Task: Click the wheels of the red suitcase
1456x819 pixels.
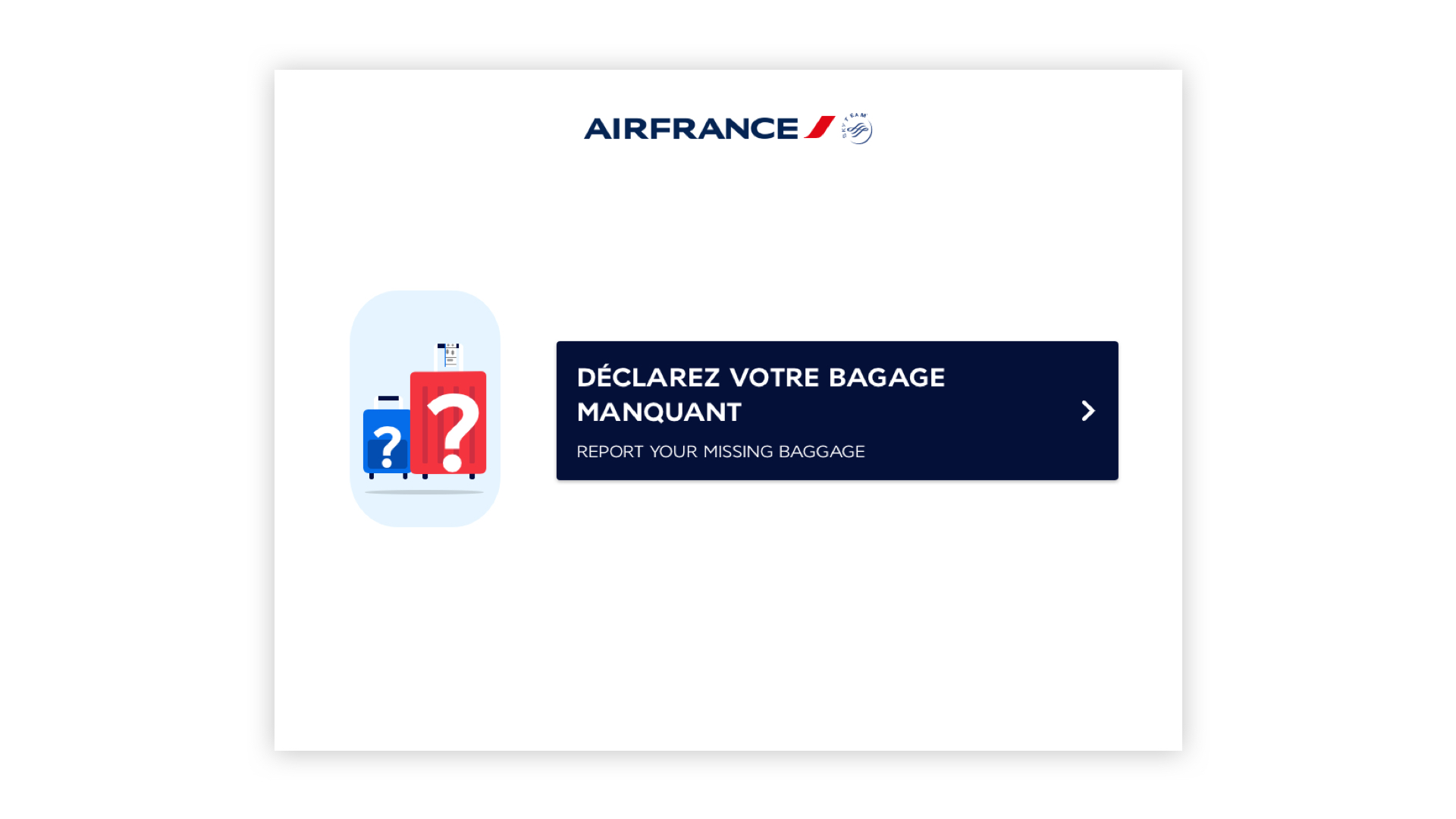Action: pyautogui.click(x=448, y=477)
